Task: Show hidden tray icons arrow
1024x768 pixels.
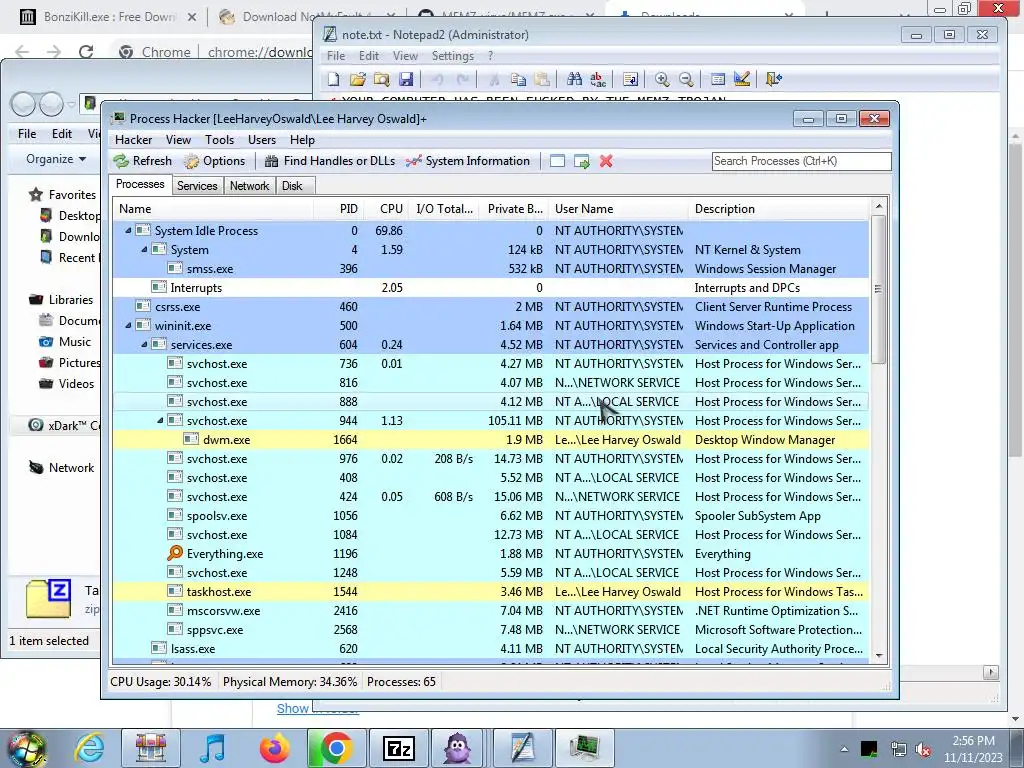Action: (844, 749)
